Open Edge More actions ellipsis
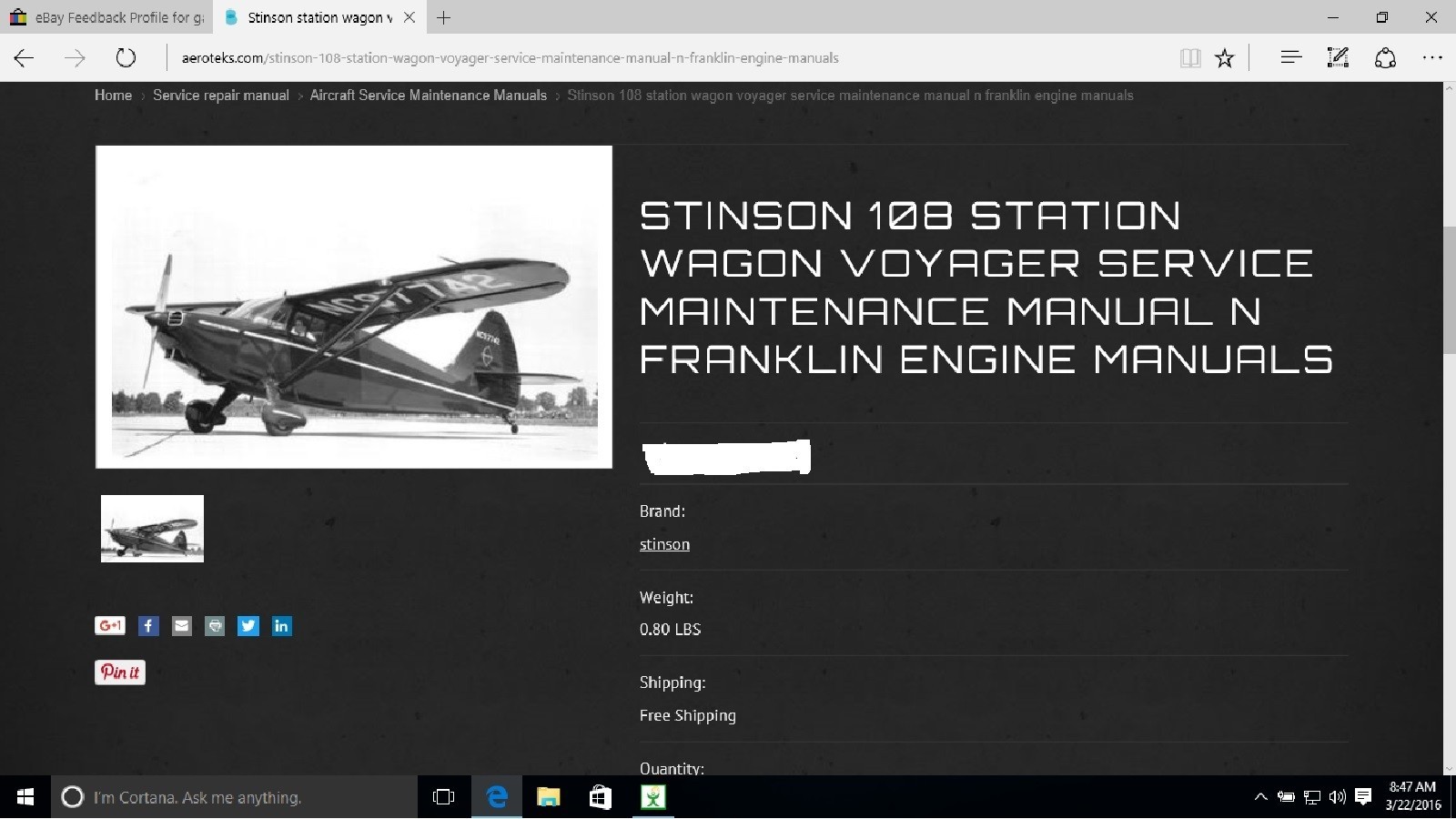 click(x=1432, y=57)
